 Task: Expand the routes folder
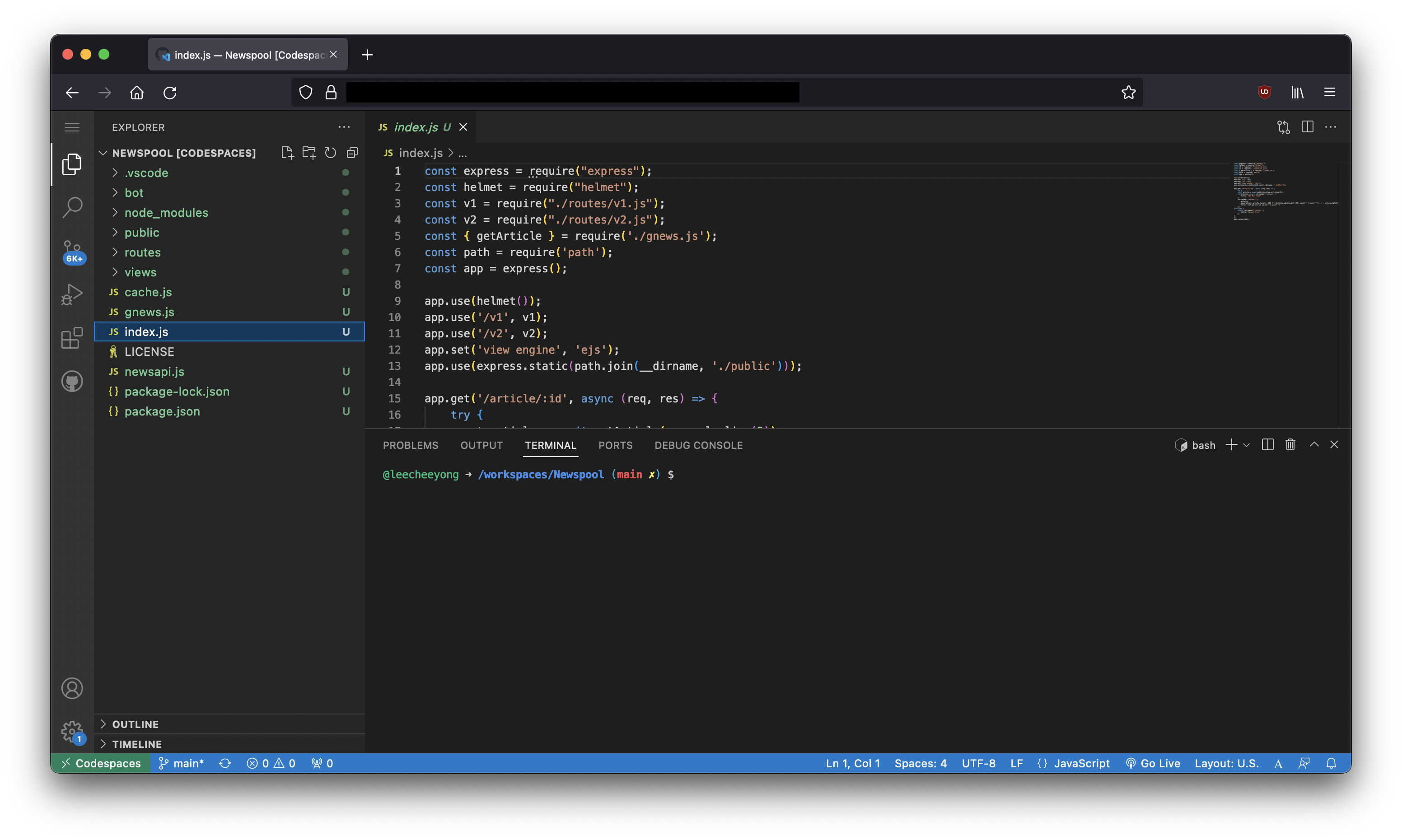tap(142, 252)
